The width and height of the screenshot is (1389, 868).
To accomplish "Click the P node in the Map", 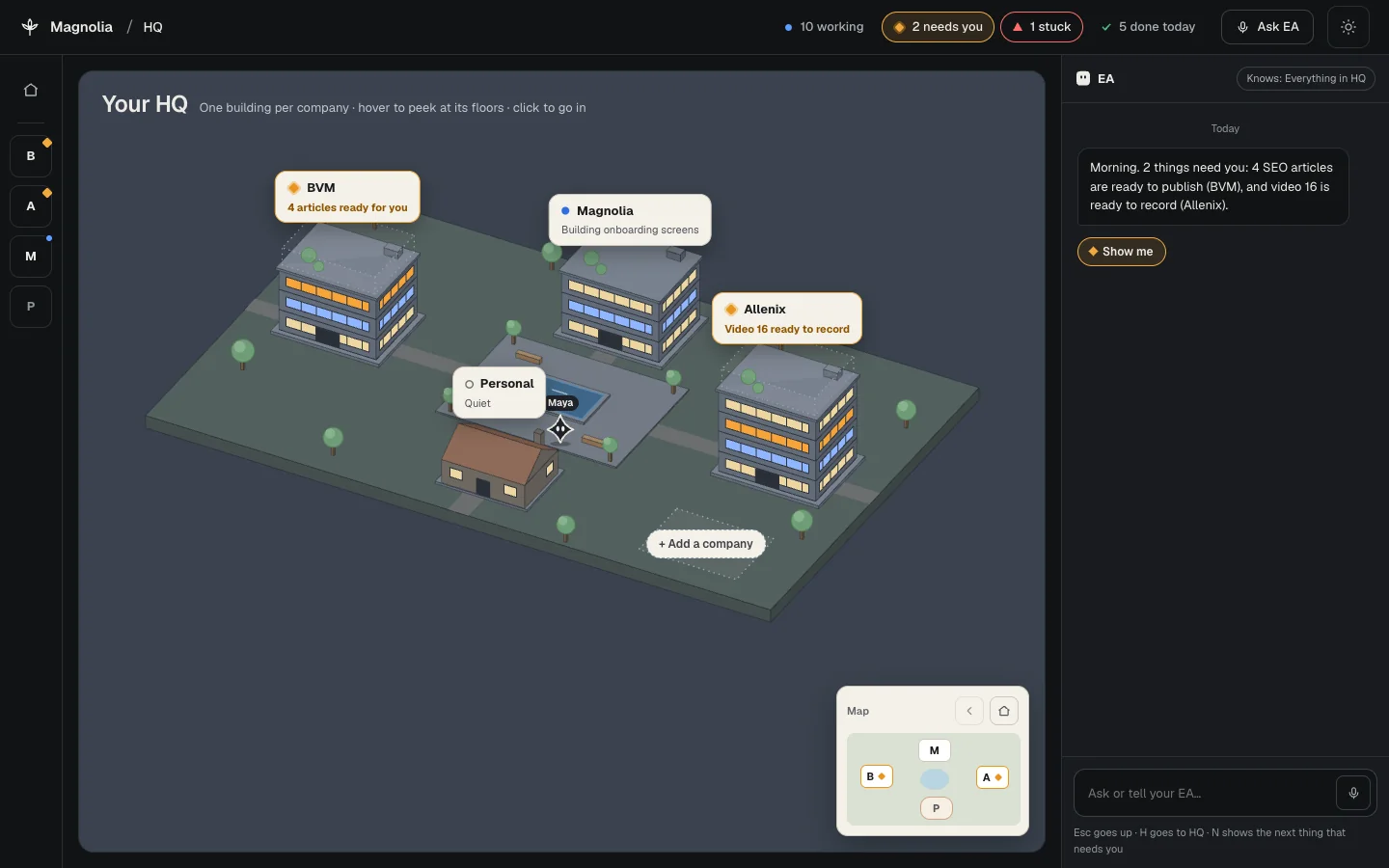I will [x=936, y=808].
